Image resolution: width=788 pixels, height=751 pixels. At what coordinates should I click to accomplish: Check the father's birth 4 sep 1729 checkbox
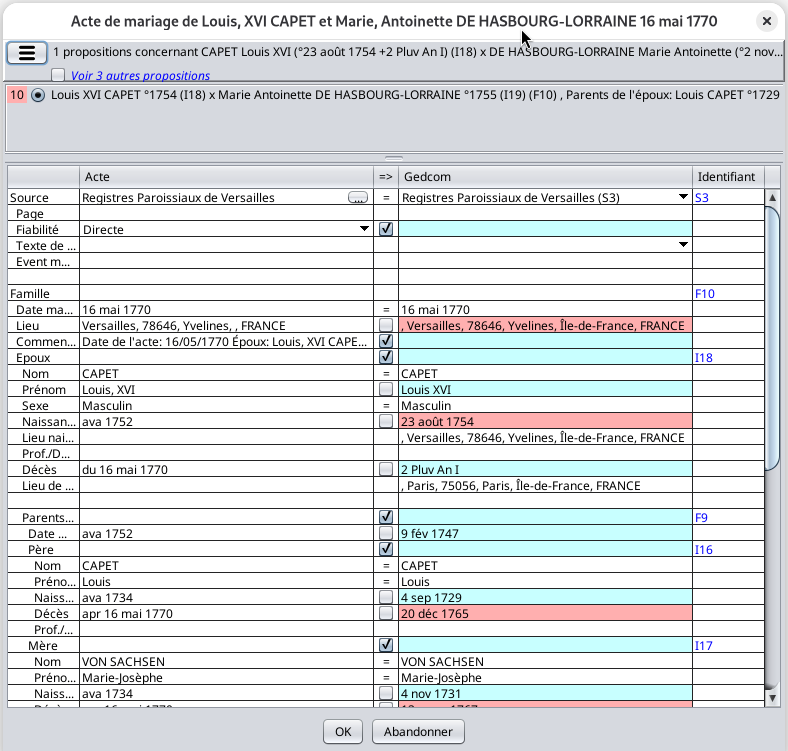pos(386,598)
